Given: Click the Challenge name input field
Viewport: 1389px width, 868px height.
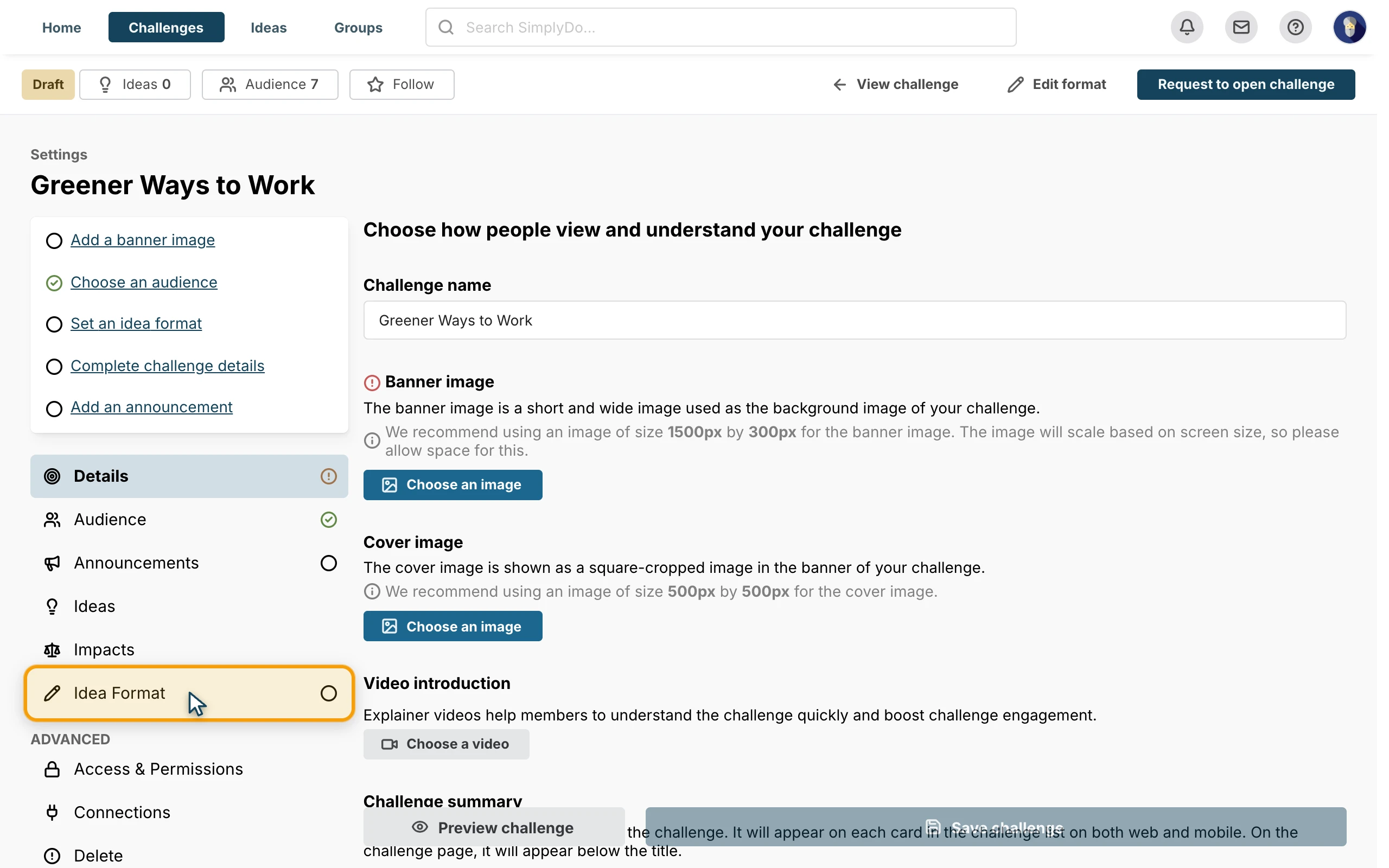Looking at the screenshot, I should 854,320.
